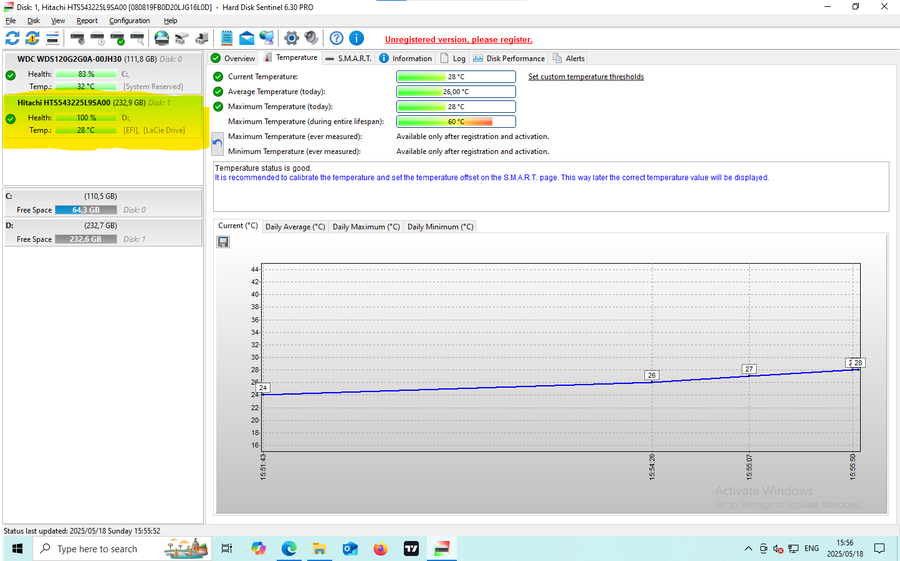
Task: Select the Daily Average (°C) graph tab
Action: (295, 227)
